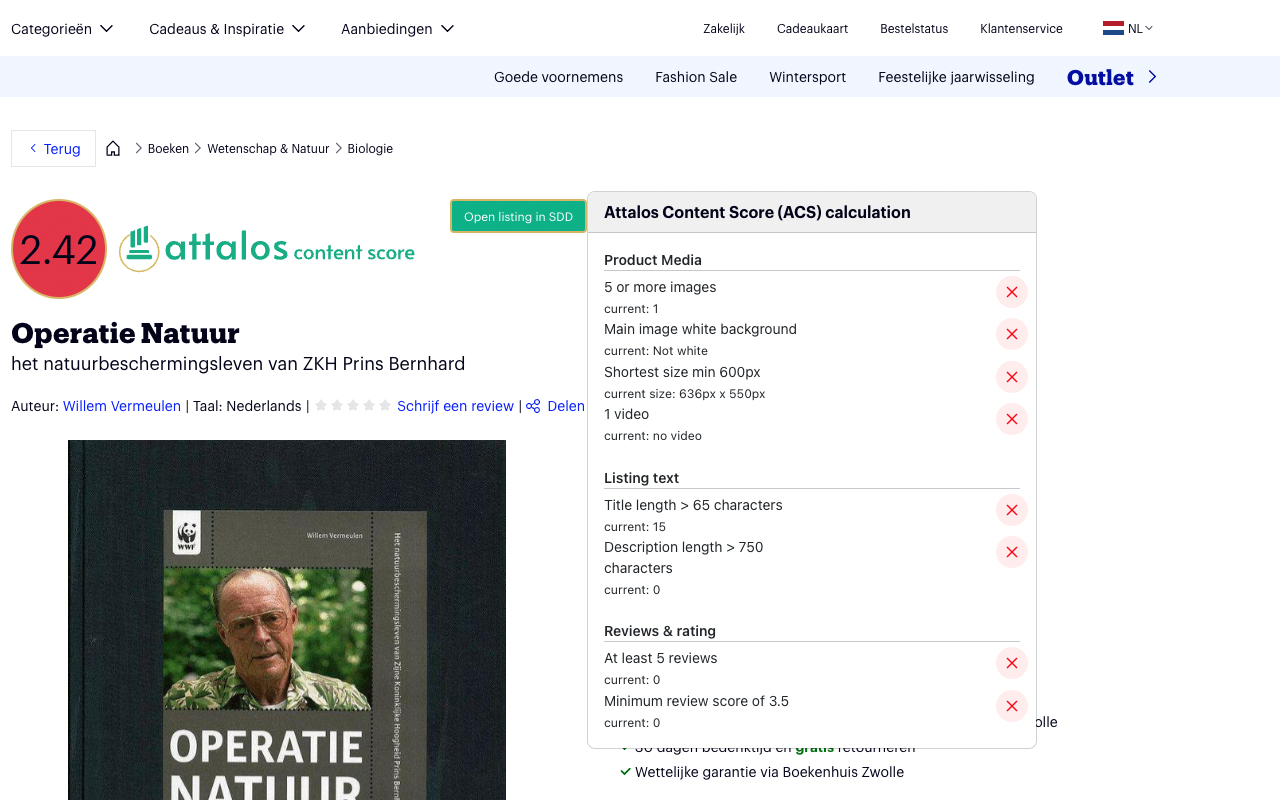Rate by clicking the first grey star

[x=321, y=405]
